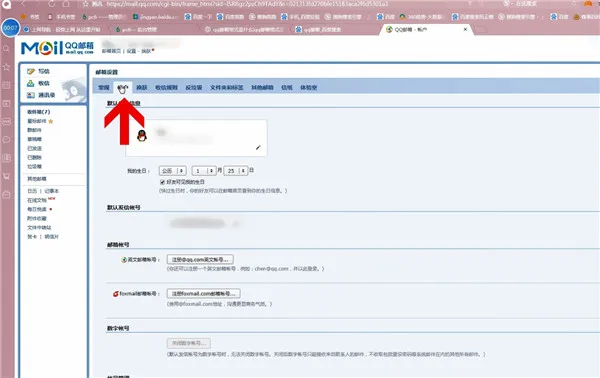Click the yellow star beside 星标邮件

(x=51, y=121)
